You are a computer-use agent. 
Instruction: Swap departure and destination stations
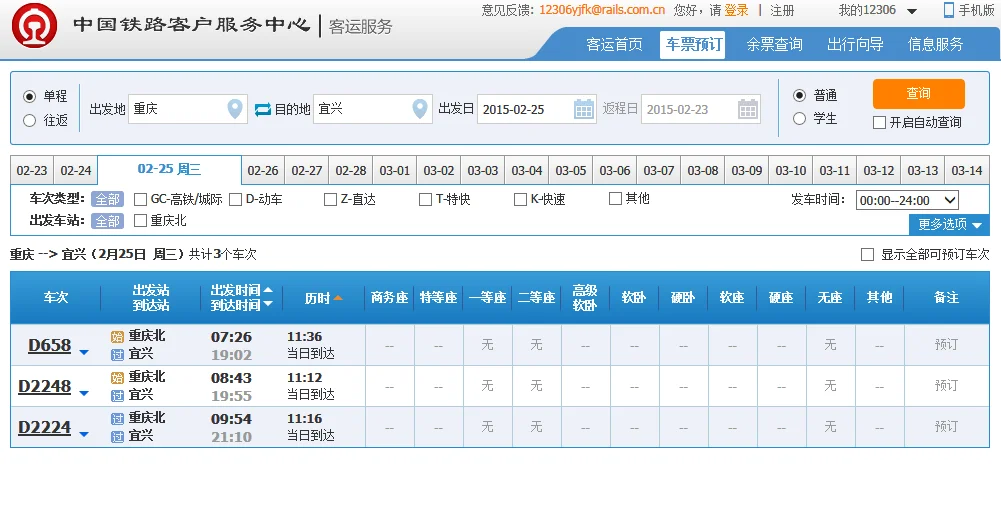[262, 109]
